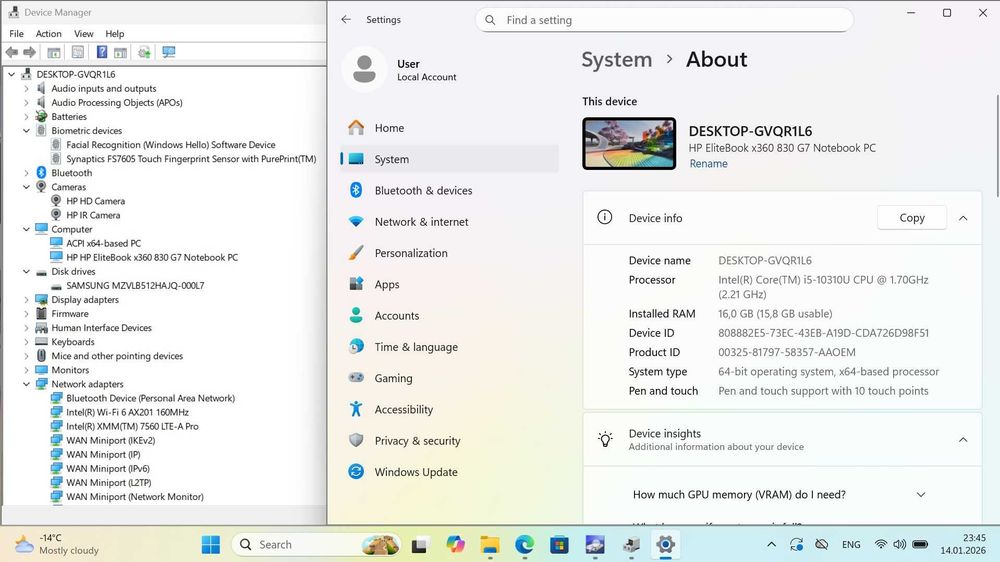
Task: Select WAN Miniport (L2TP) entry
Action: click(108, 482)
